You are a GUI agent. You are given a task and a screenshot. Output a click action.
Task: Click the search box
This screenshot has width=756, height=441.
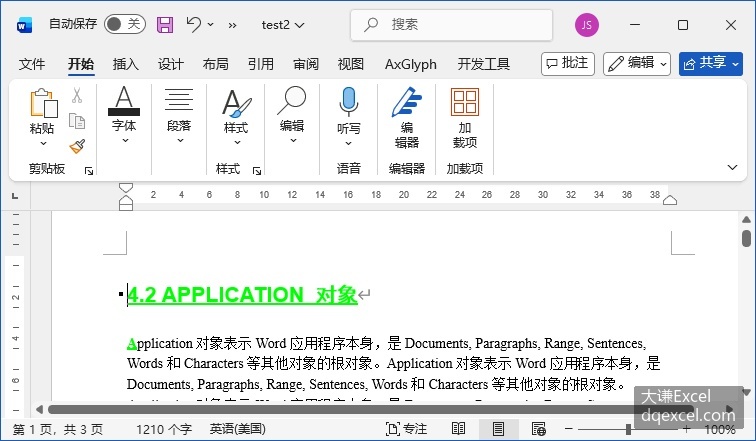click(x=451, y=25)
